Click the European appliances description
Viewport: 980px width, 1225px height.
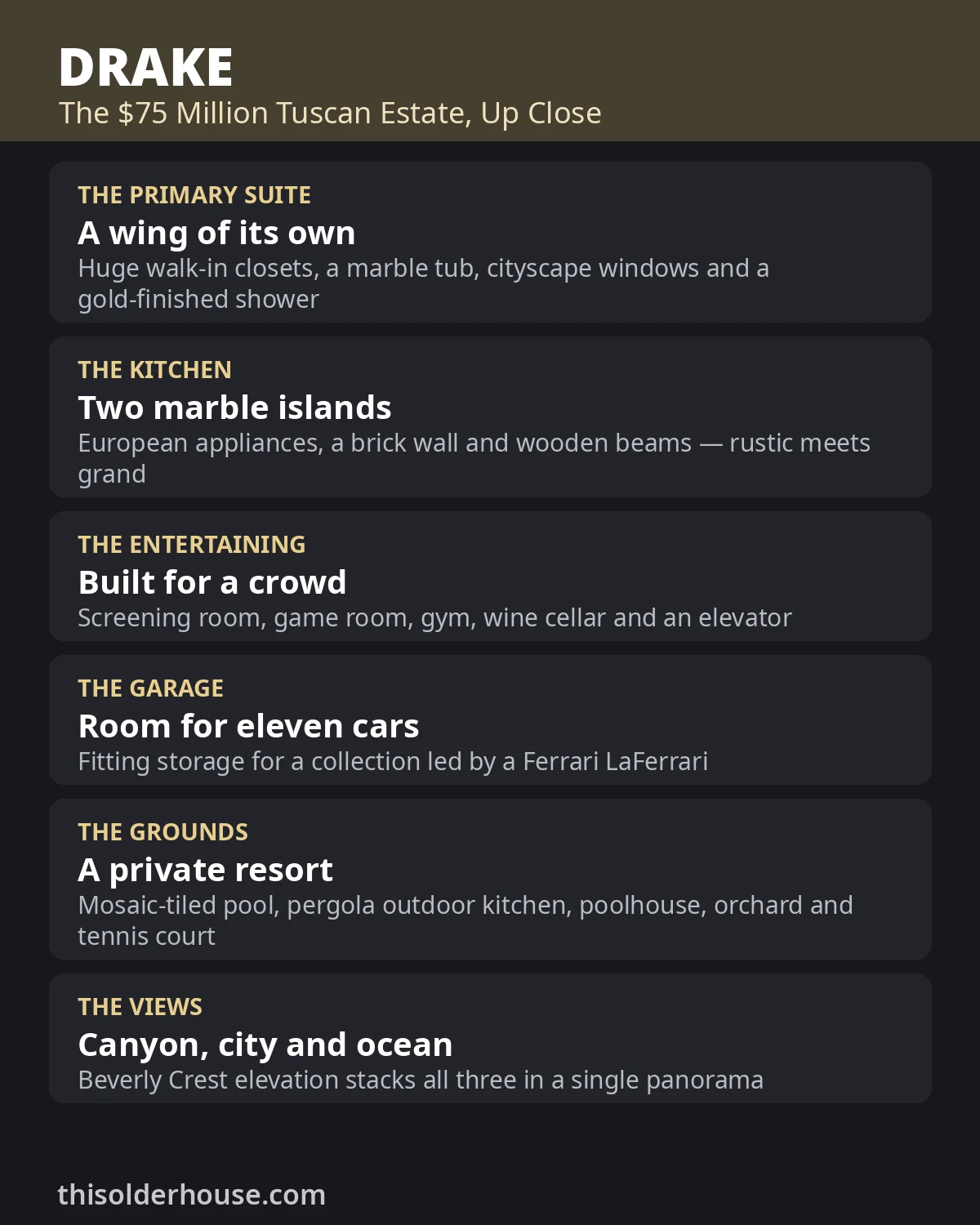[474, 458]
